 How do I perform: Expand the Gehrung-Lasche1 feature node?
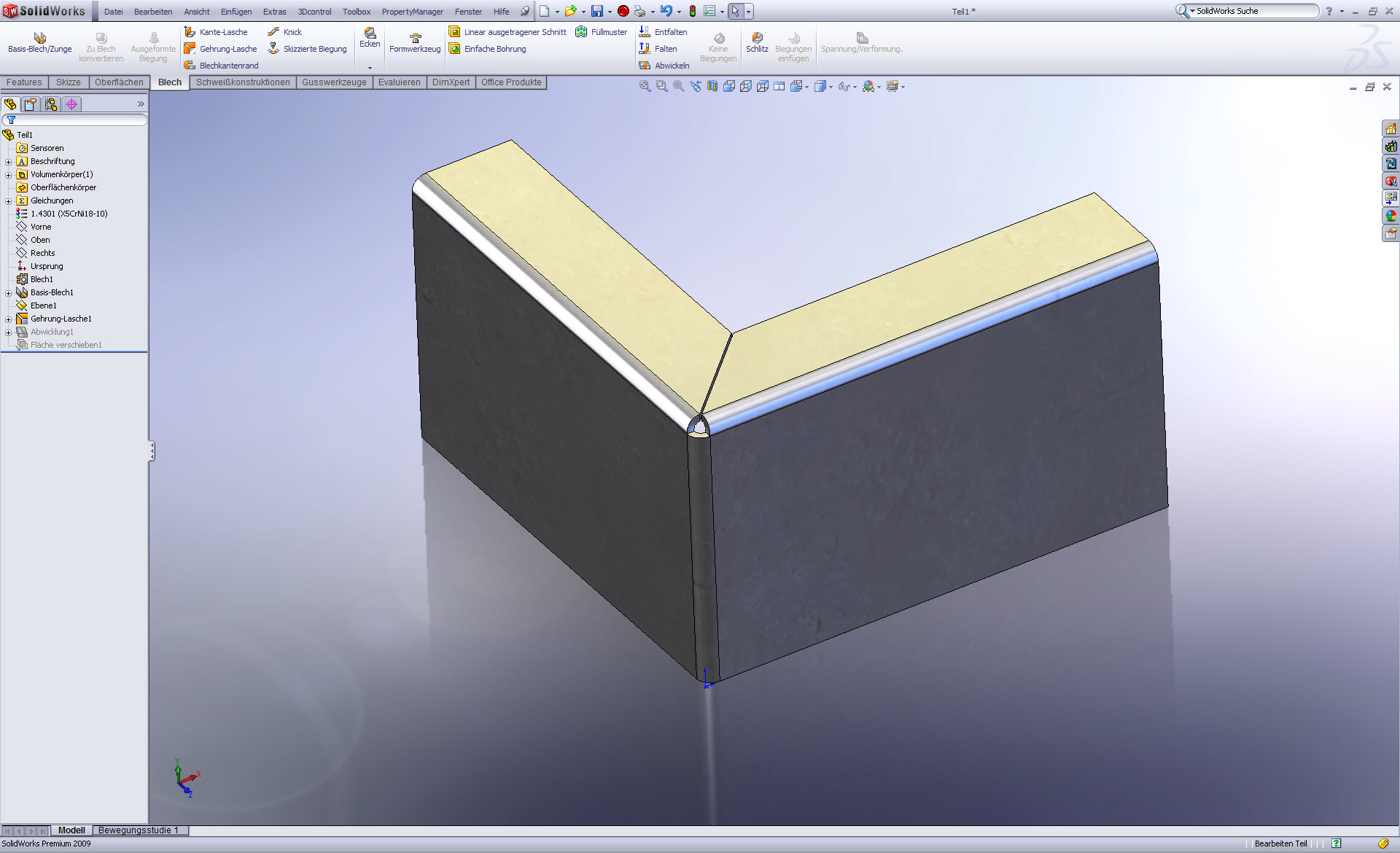pos(8,319)
